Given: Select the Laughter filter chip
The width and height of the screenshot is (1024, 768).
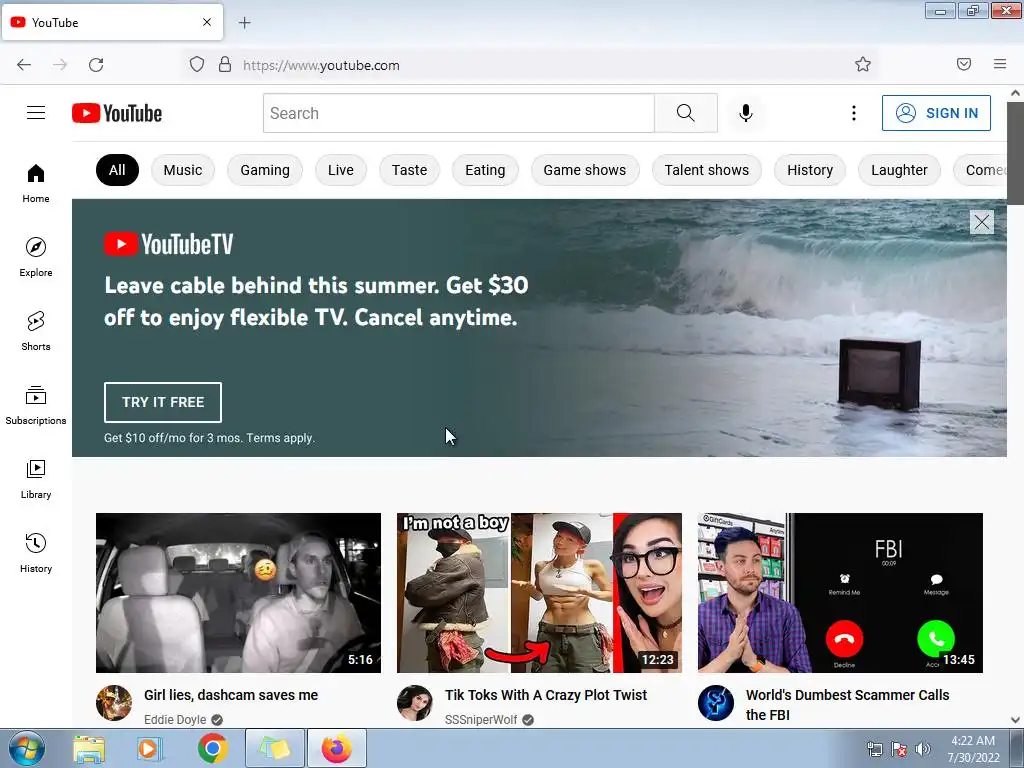Looking at the screenshot, I should tap(899, 170).
